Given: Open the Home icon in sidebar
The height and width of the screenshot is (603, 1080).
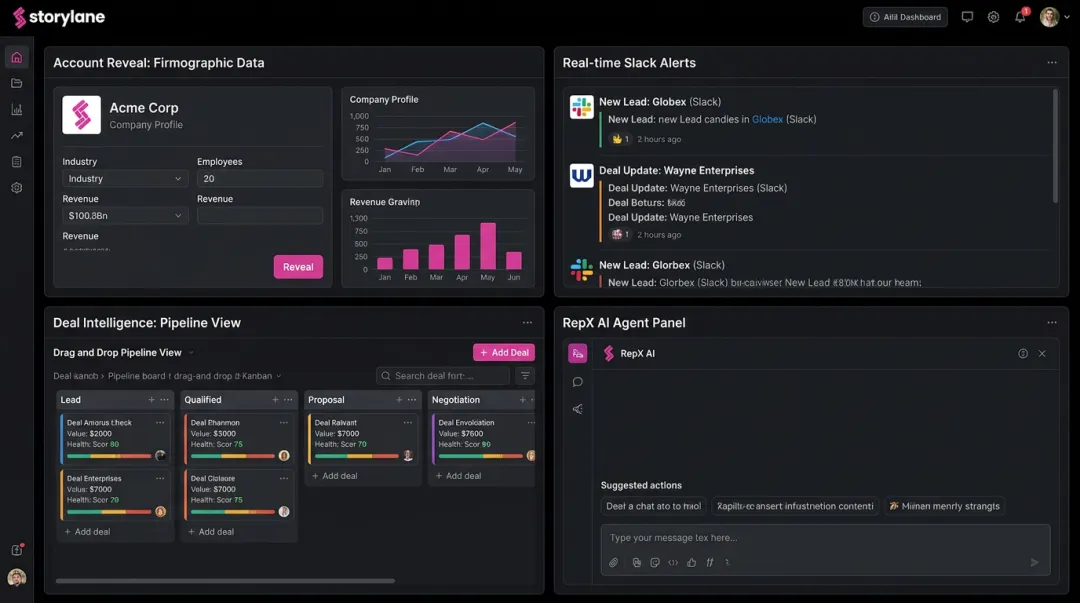Looking at the screenshot, I should (x=17, y=57).
